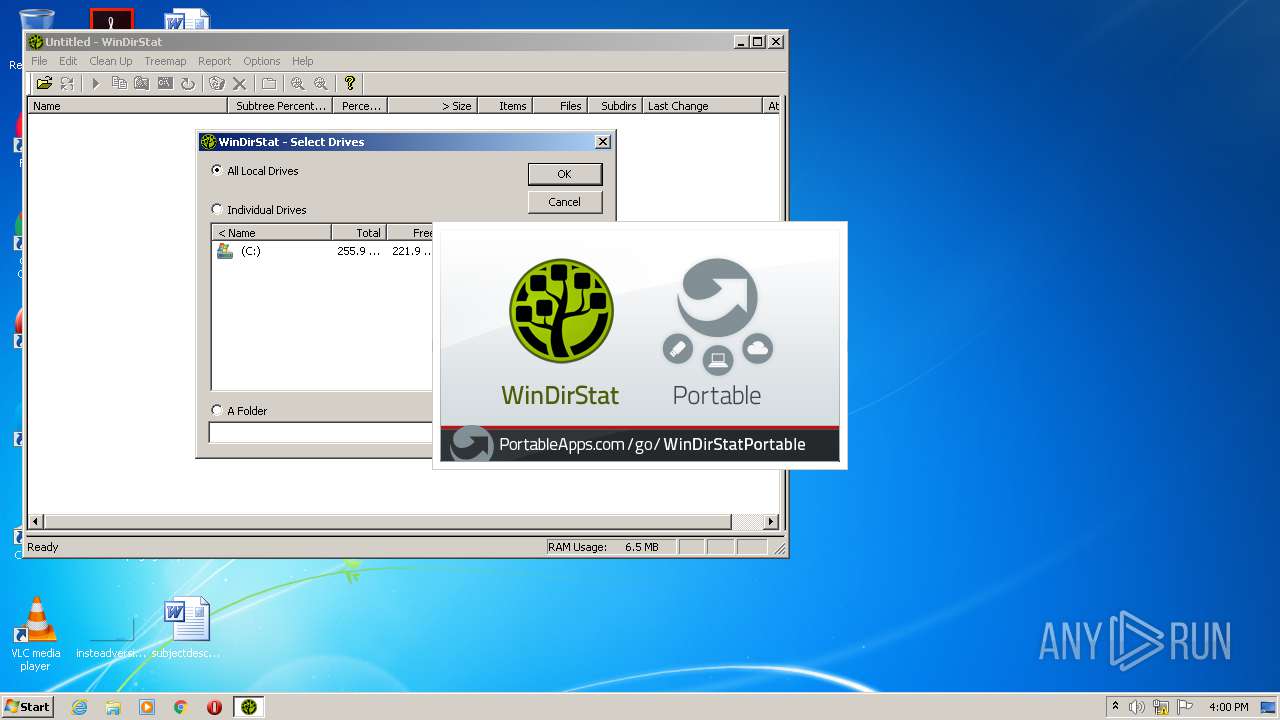Click the yellow Help question mark icon
Screen dimensions: 1280x720
349,83
